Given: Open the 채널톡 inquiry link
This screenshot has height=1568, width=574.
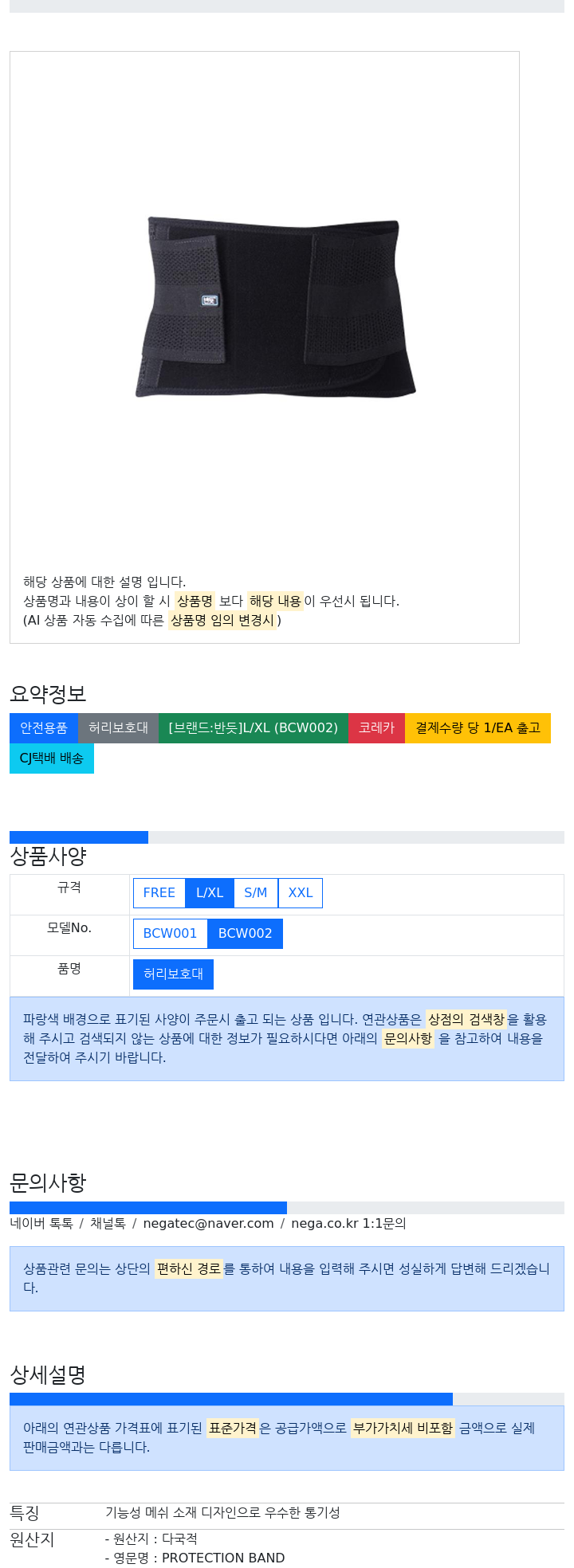Looking at the screenshot, I should pos(108,1224).
